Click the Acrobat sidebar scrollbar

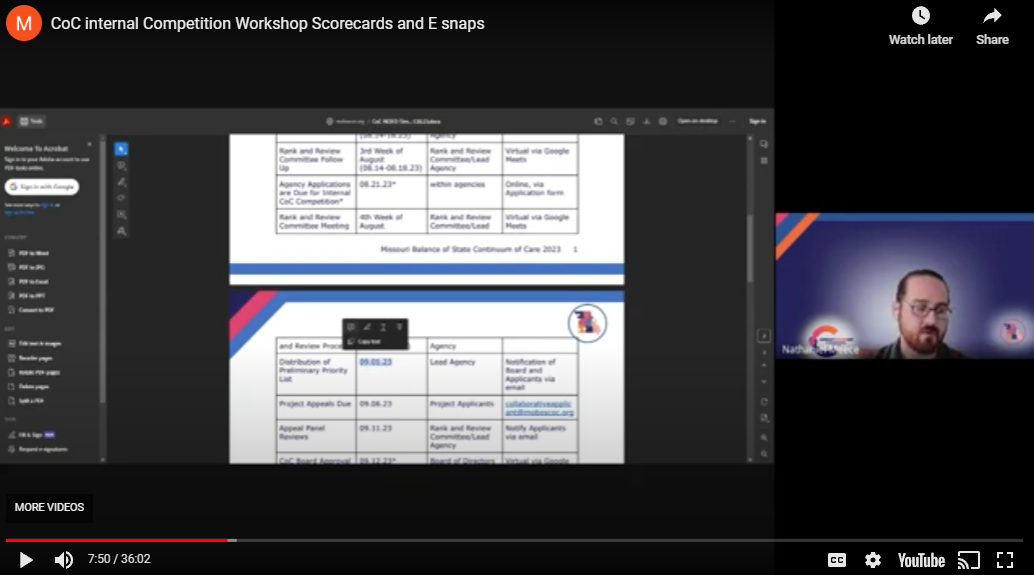(x=102, y=270)
